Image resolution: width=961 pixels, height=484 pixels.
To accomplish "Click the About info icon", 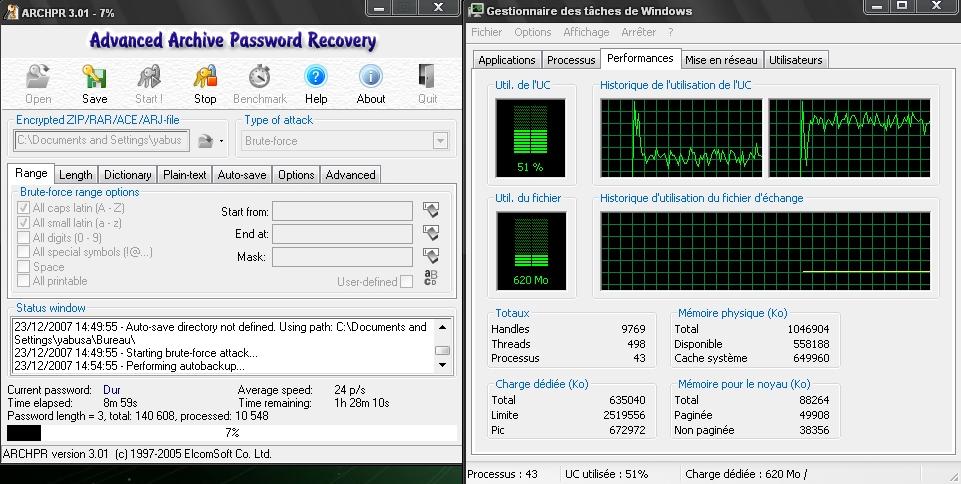I will (x=371, y=77).
